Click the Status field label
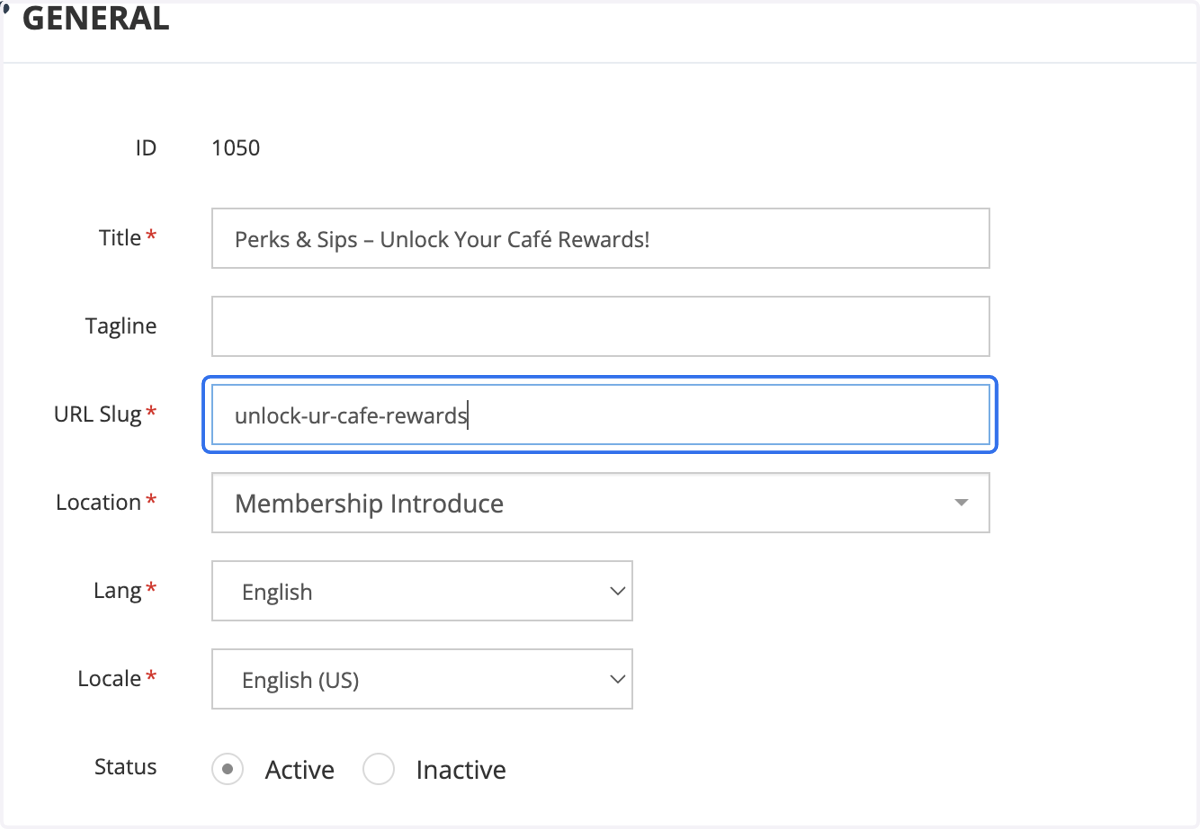1200x829 pixels. click(x=126, y=767)
